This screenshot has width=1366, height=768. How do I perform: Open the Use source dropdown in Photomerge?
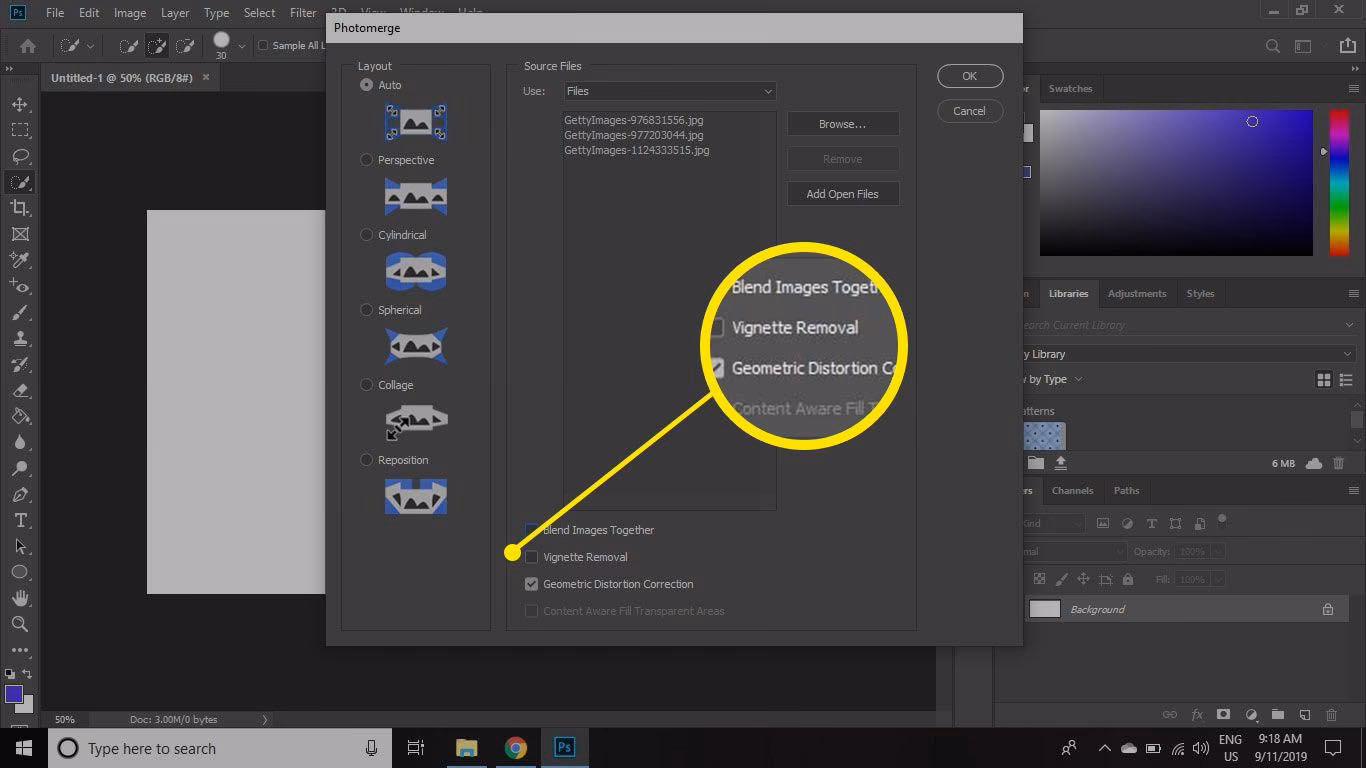[x=668, y=91]
